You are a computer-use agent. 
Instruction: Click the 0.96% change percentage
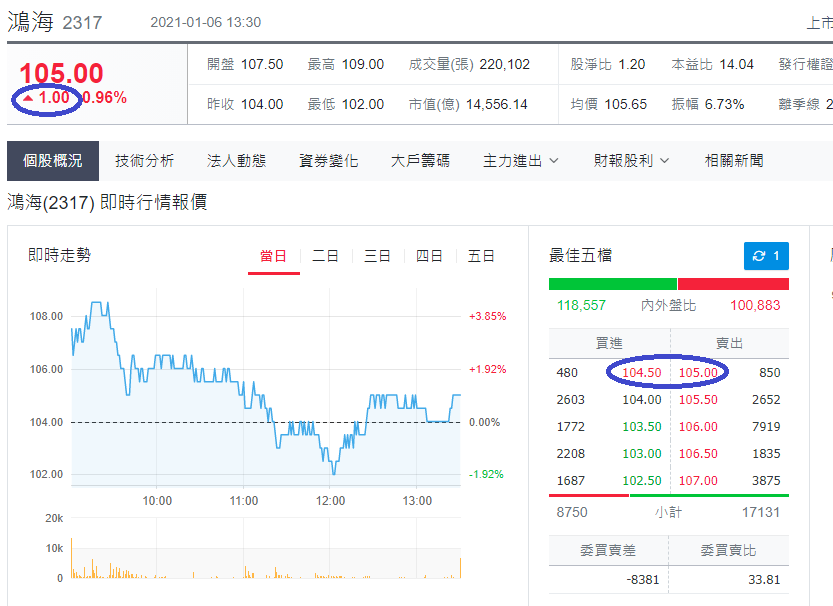coord(105,98)
